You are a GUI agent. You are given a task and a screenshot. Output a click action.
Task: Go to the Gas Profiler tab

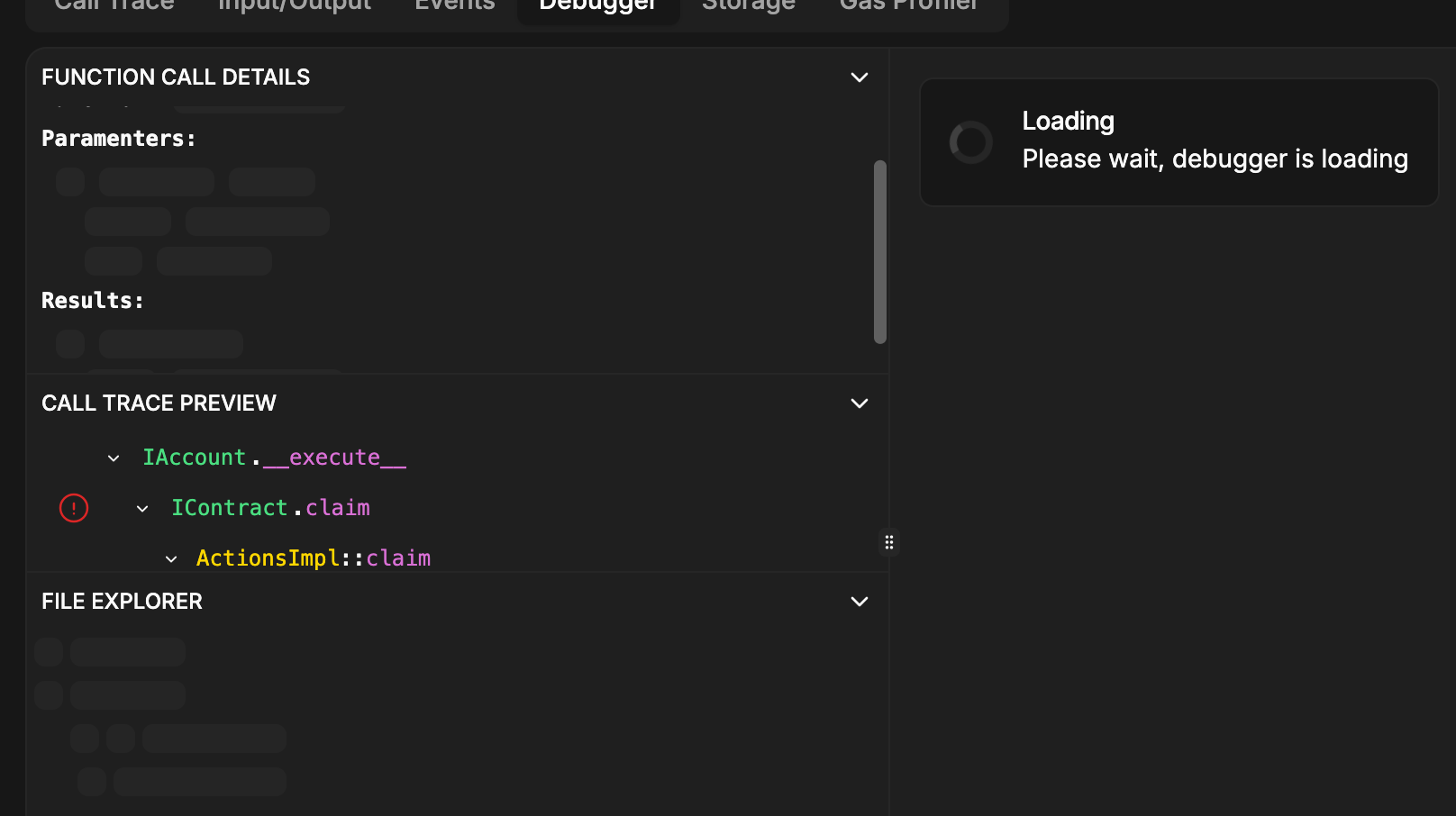click(908, 5)
